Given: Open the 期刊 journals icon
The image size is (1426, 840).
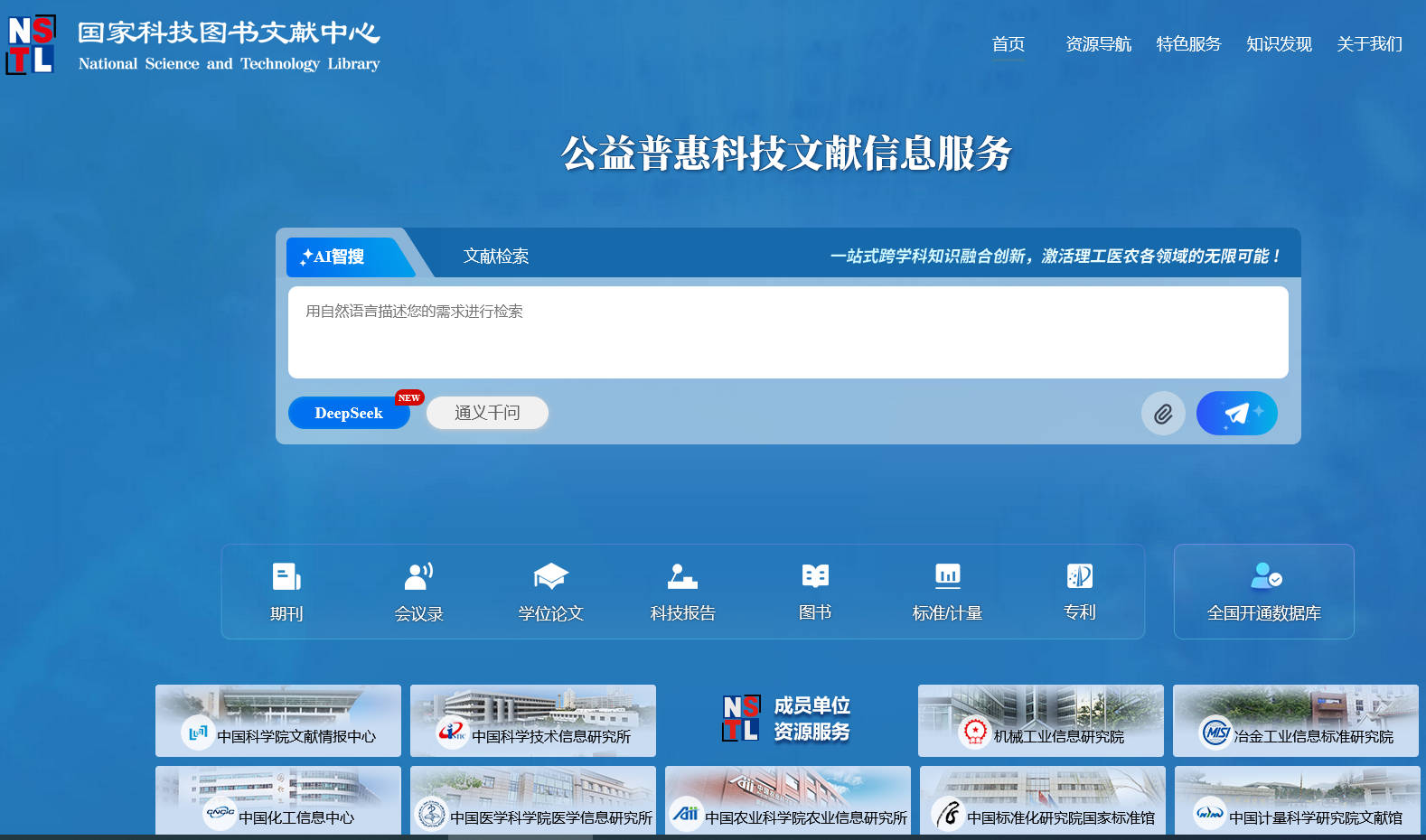Looking at the screenshot, I should 286,576.
